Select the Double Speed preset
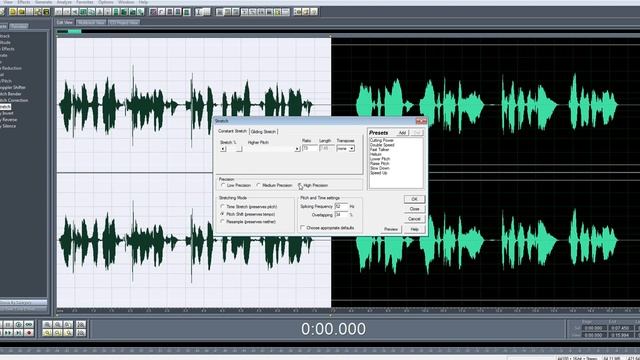 (382, 145)
